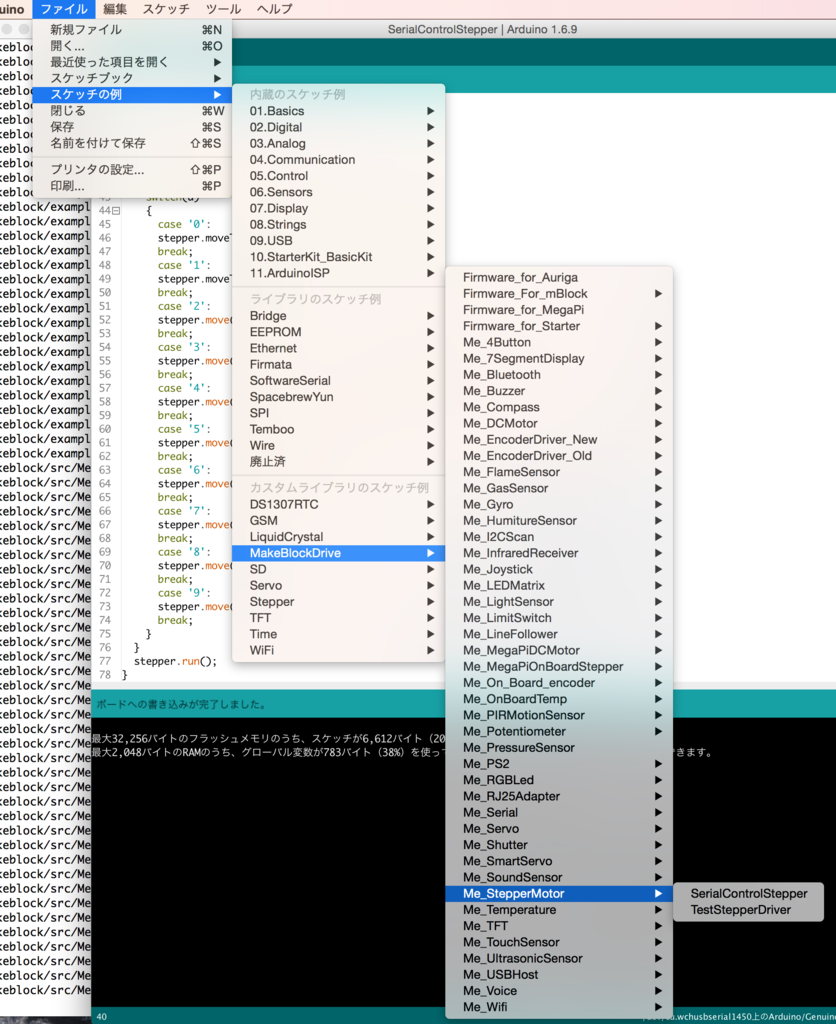Open Me_Potentiometer examples
The height and width of the screenshot is (1024, 836).
point(559,731)
